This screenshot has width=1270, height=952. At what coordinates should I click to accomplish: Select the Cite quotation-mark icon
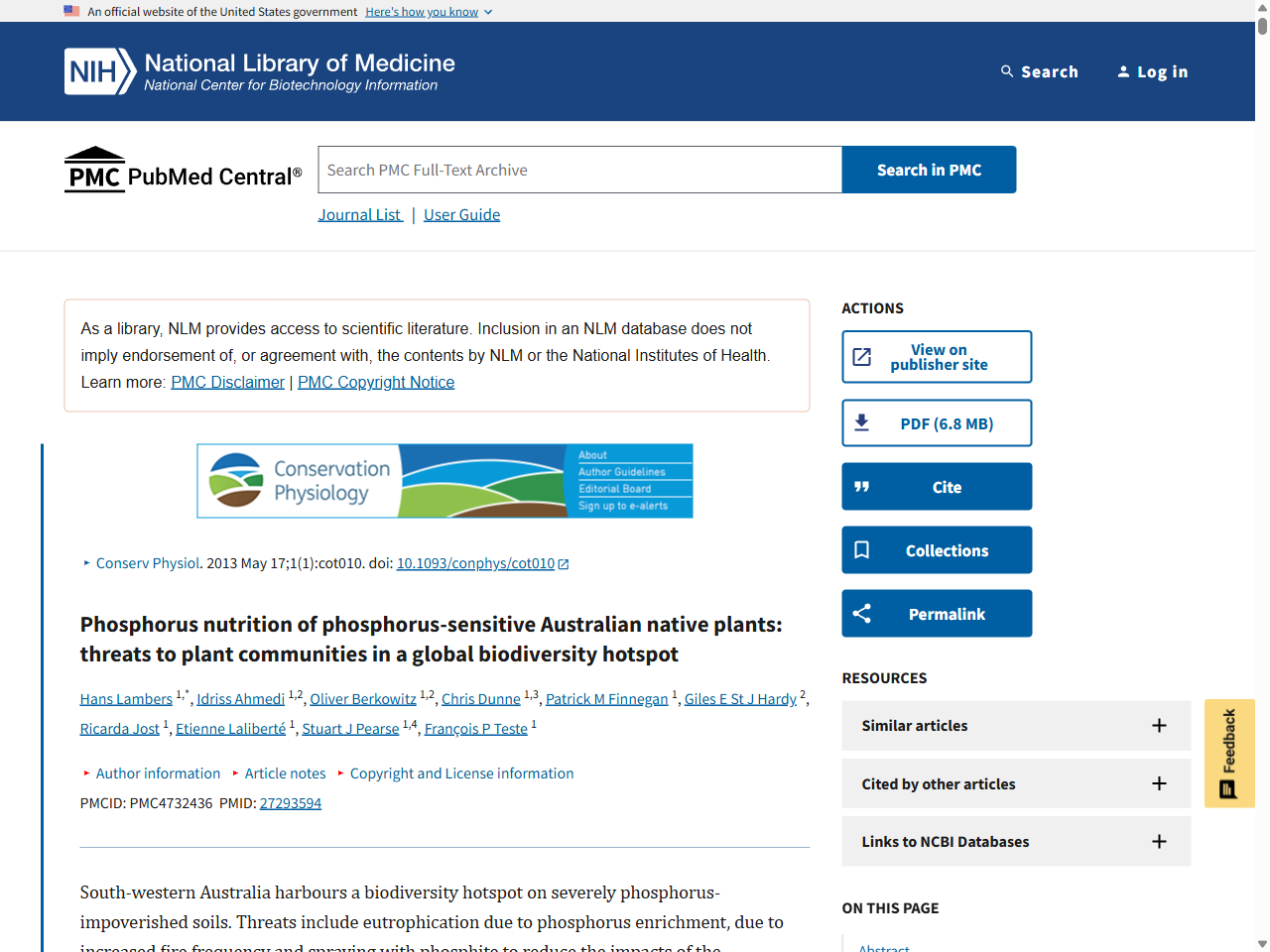pos(862,486)
